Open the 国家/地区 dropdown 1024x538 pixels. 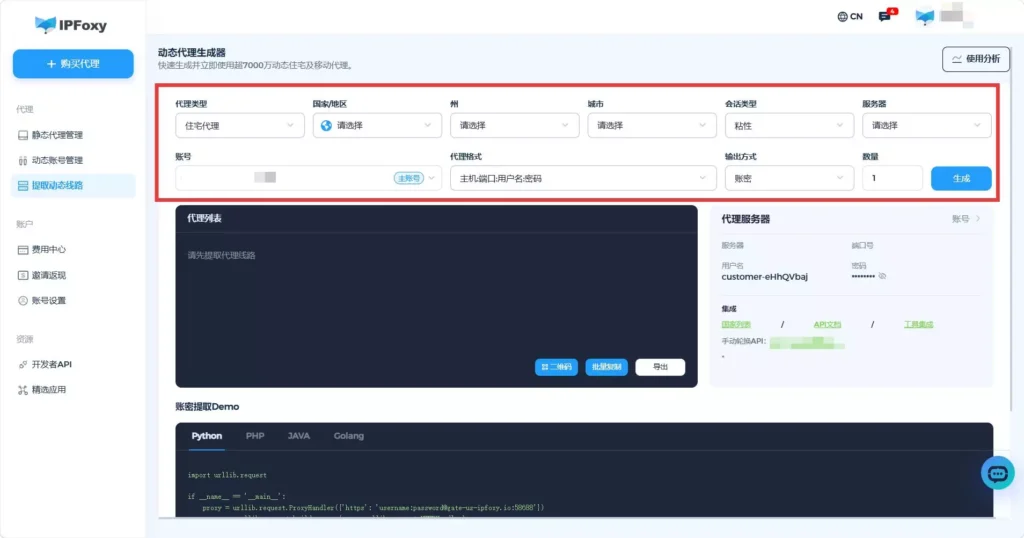(377, 125)
